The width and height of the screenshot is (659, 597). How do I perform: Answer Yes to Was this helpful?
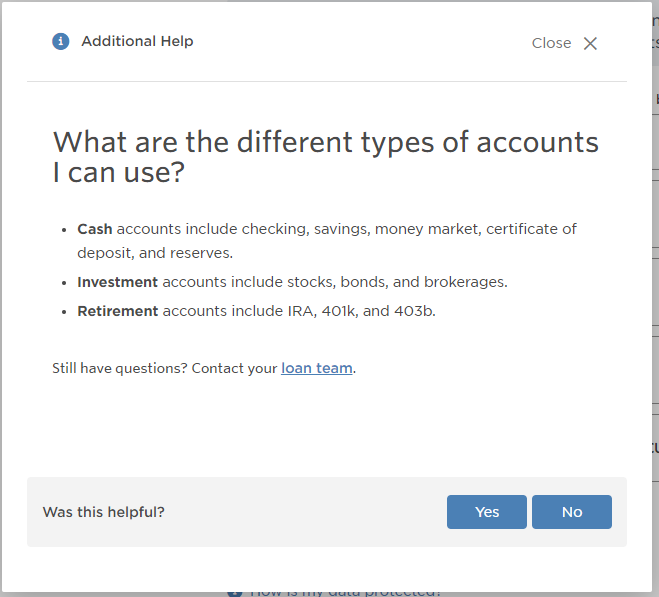487,512
